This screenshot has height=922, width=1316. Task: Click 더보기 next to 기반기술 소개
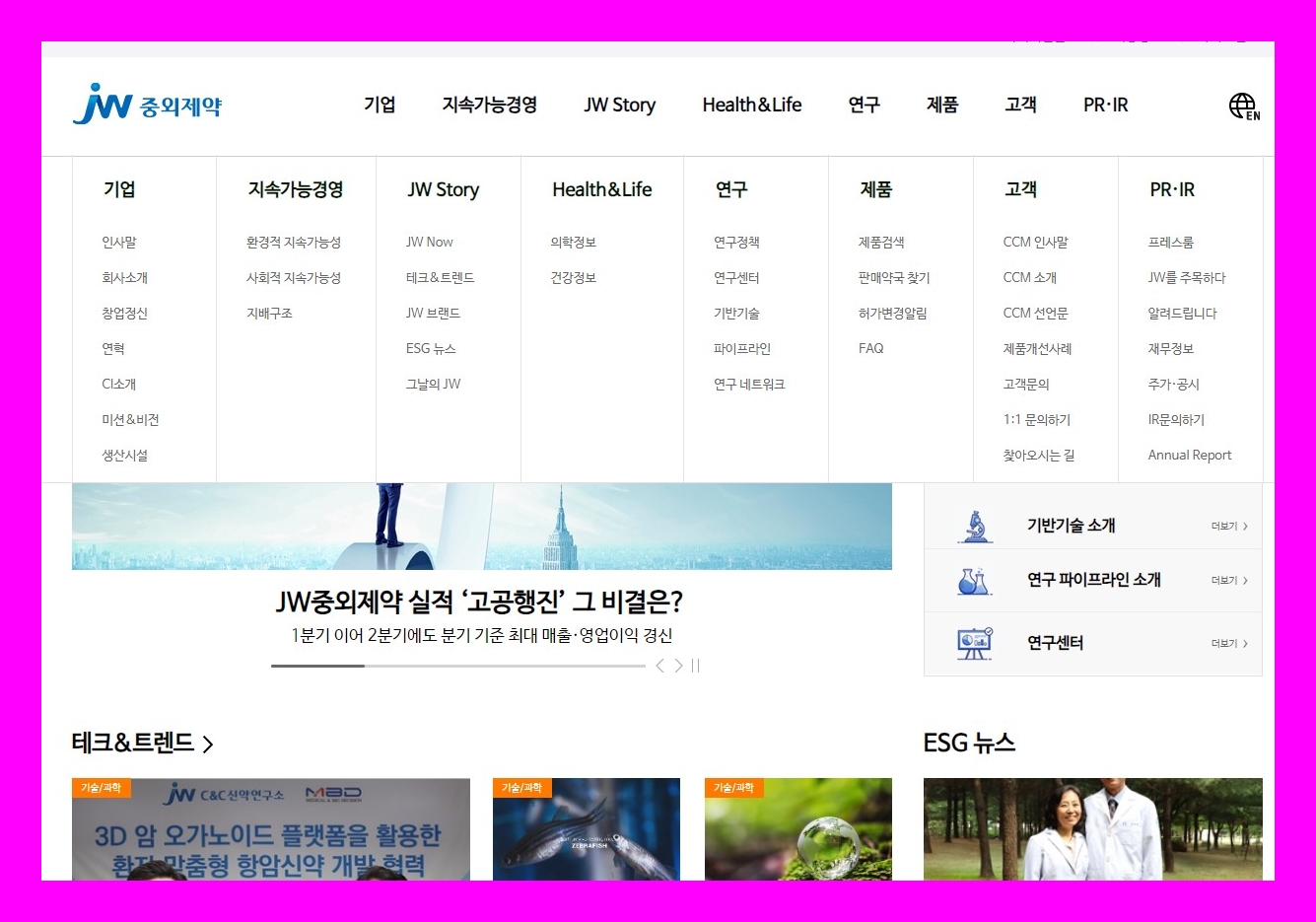click(x=1229, y=527)
